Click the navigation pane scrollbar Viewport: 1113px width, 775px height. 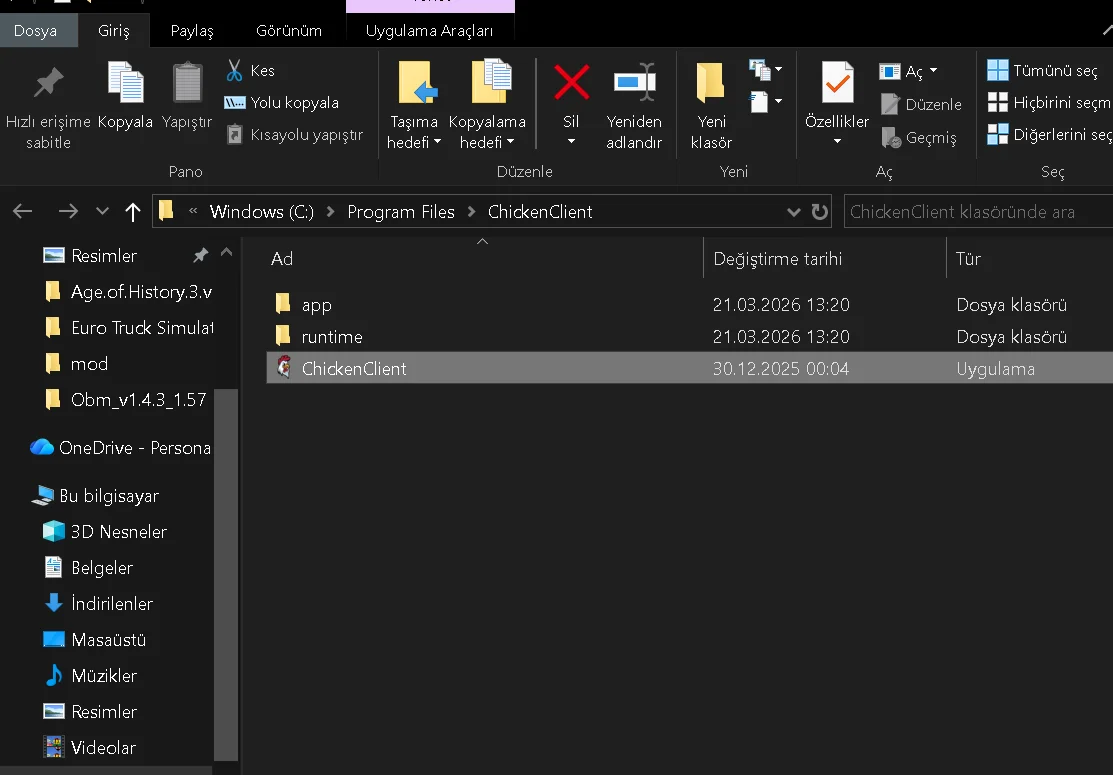point(226,575)
